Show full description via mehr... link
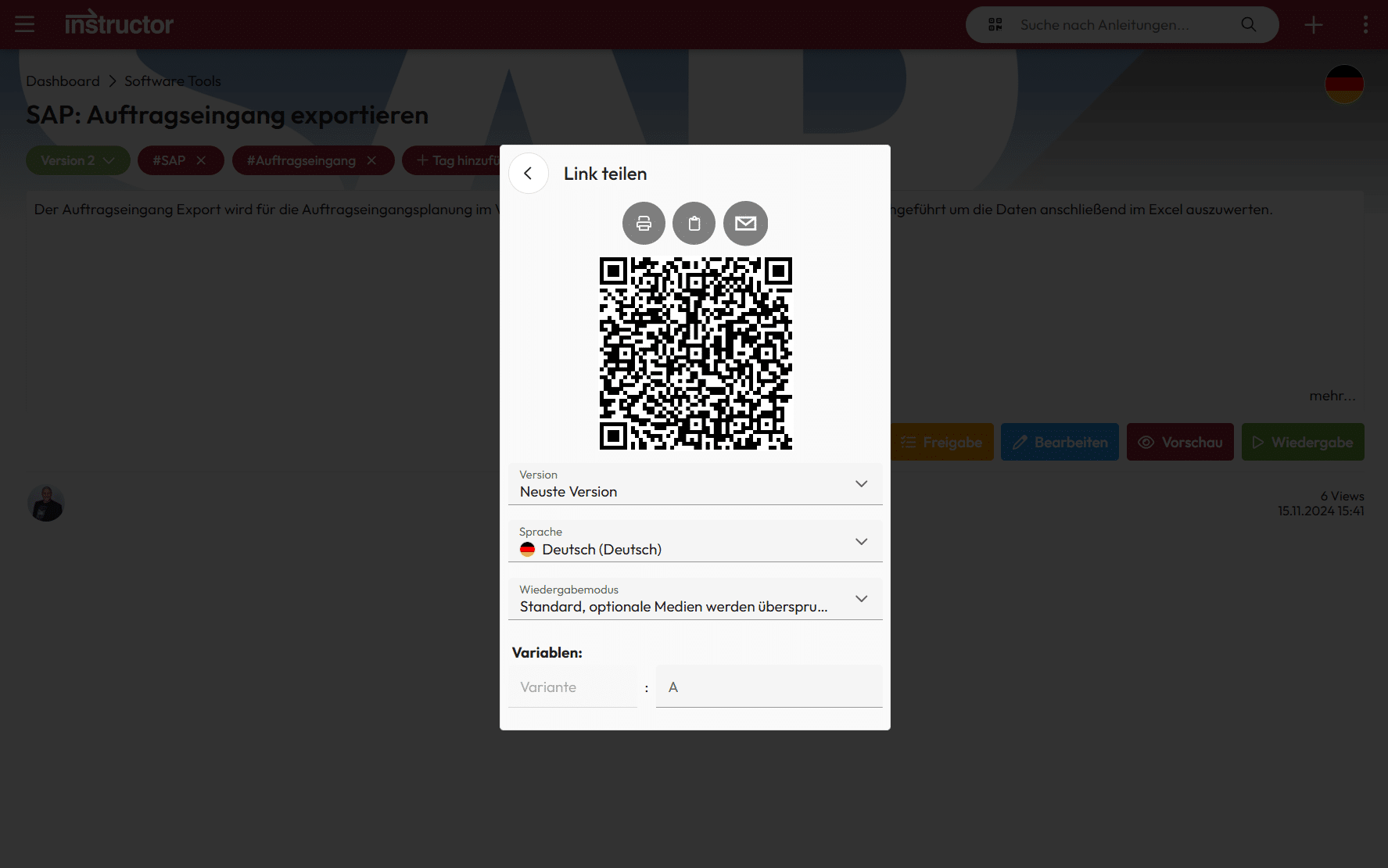The image size is (1388, 868). [1332, 396]
